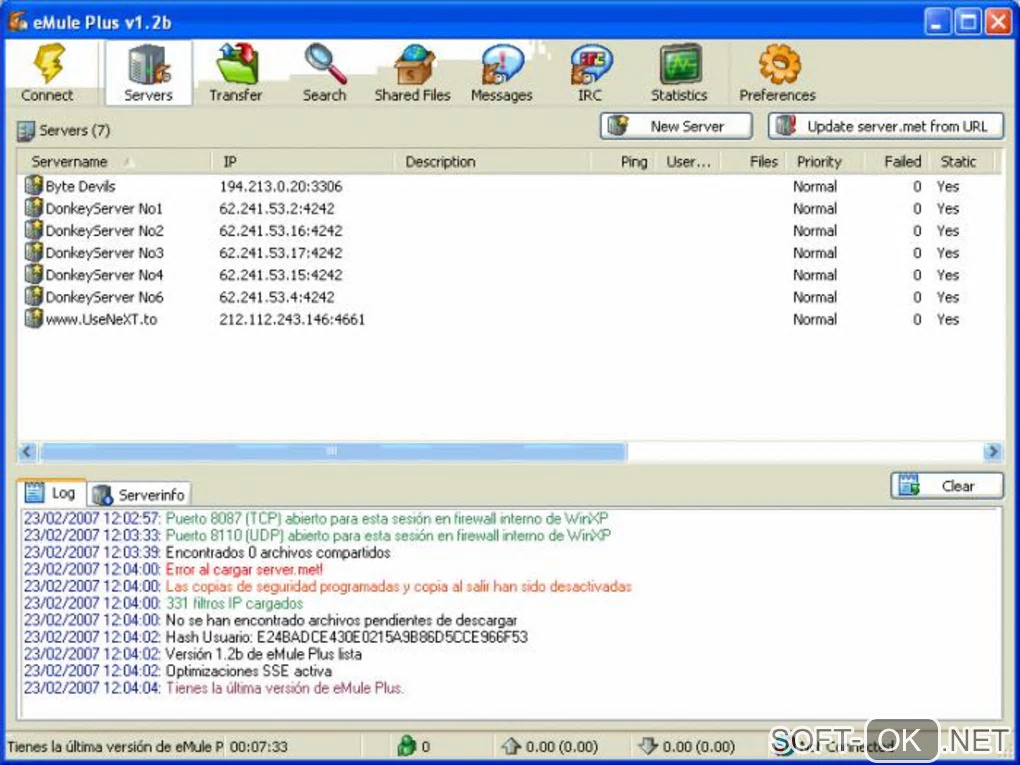Screen dimensions: 1020x765
Task: Sort by Static column header
Action: click(x=963, y=161)
